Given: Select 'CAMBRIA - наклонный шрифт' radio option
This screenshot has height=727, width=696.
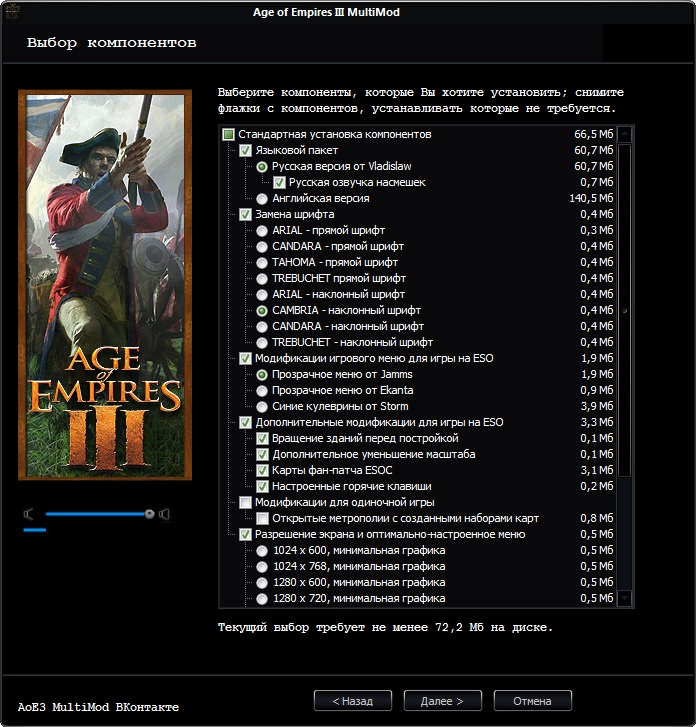Looking at the screenshot, I should click(262, 311).
